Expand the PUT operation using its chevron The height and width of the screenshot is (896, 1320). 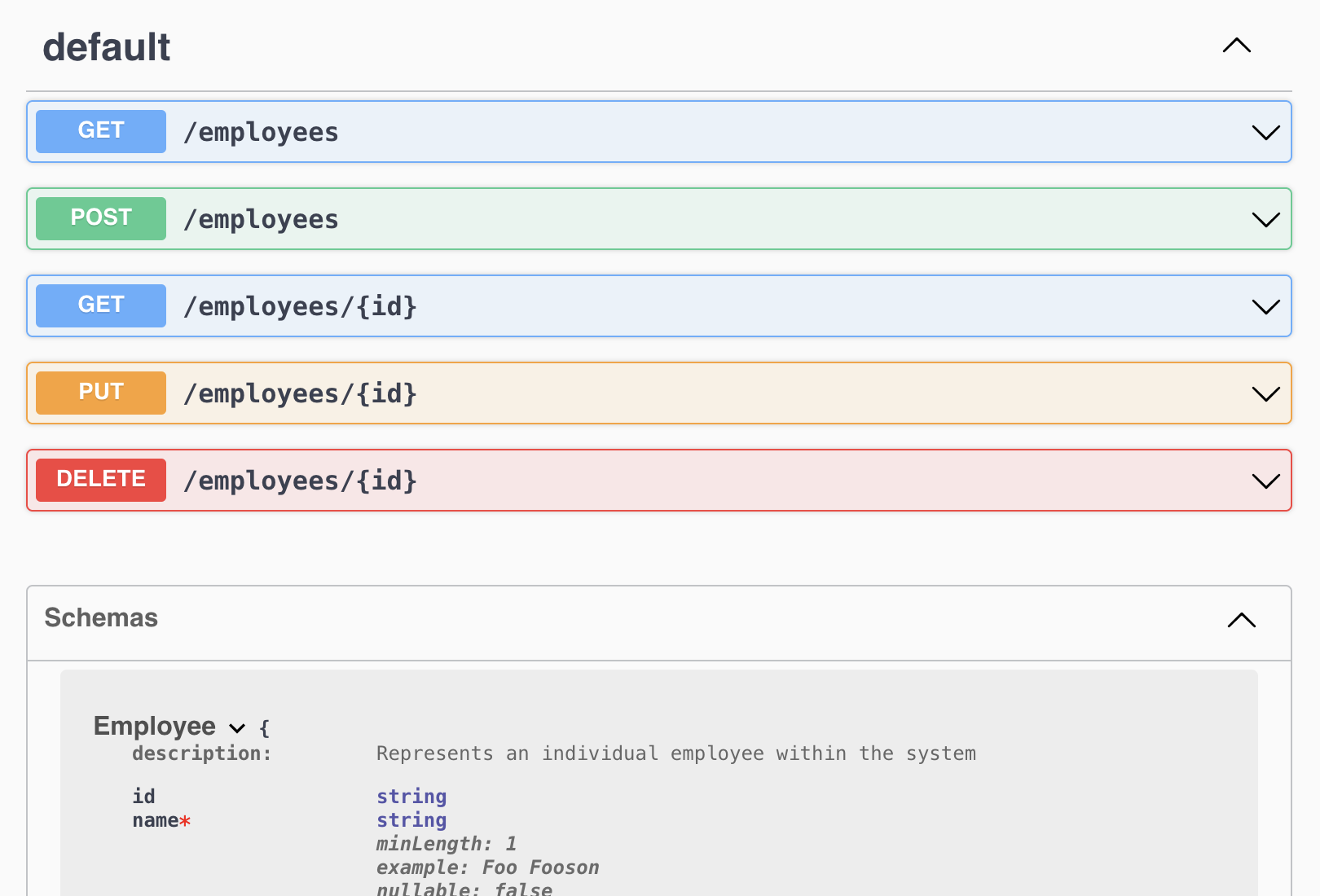tap(1265, 394)
